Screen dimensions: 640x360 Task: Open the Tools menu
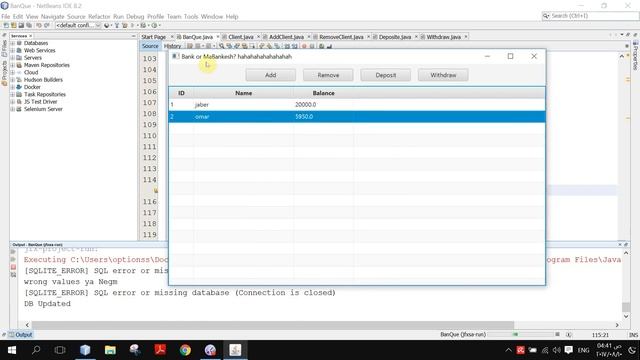click(191, 16)
